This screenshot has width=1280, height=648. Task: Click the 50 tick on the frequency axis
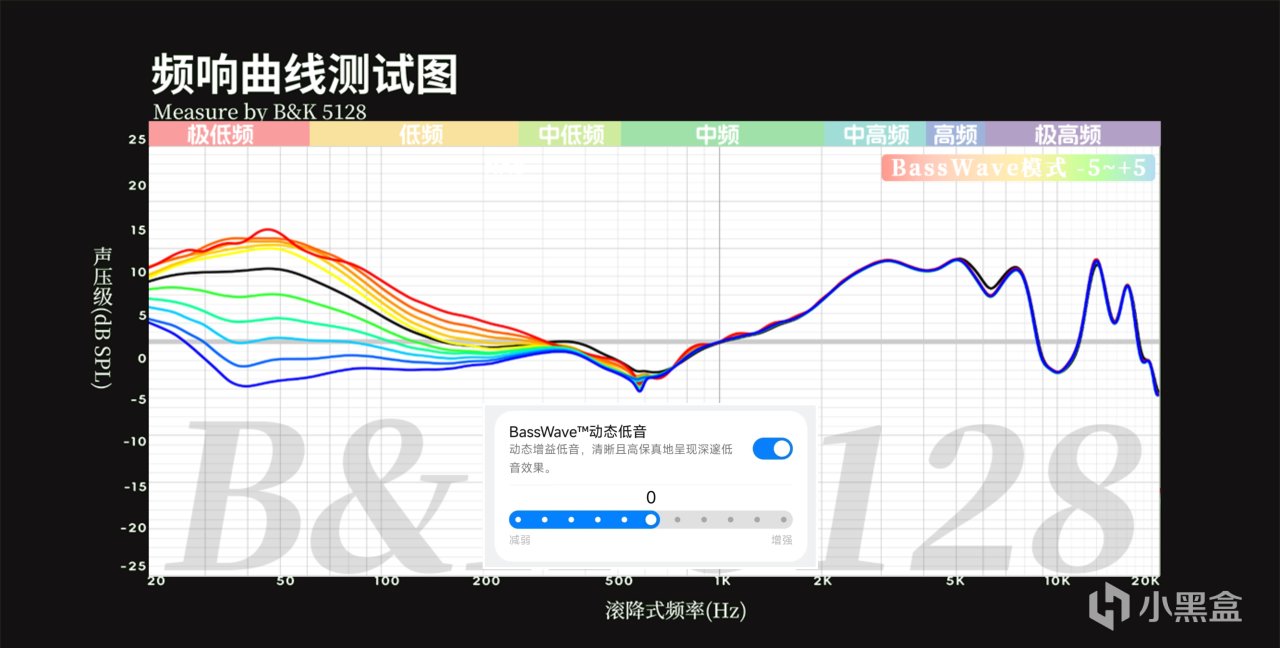[284, 581]
